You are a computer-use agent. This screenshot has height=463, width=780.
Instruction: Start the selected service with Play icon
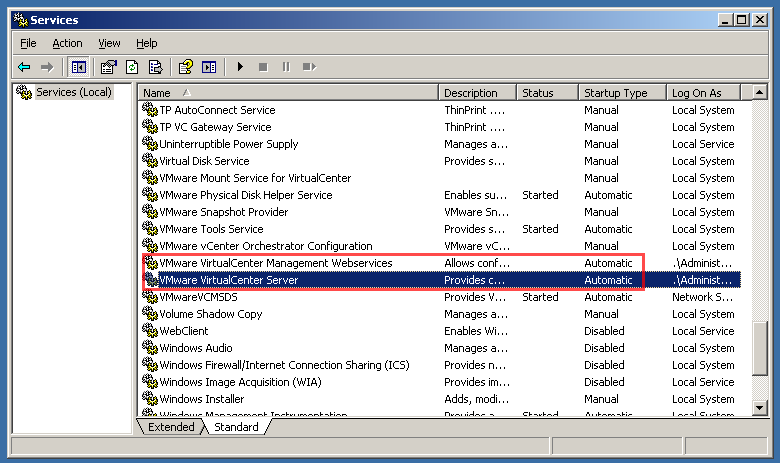(240, 67)
